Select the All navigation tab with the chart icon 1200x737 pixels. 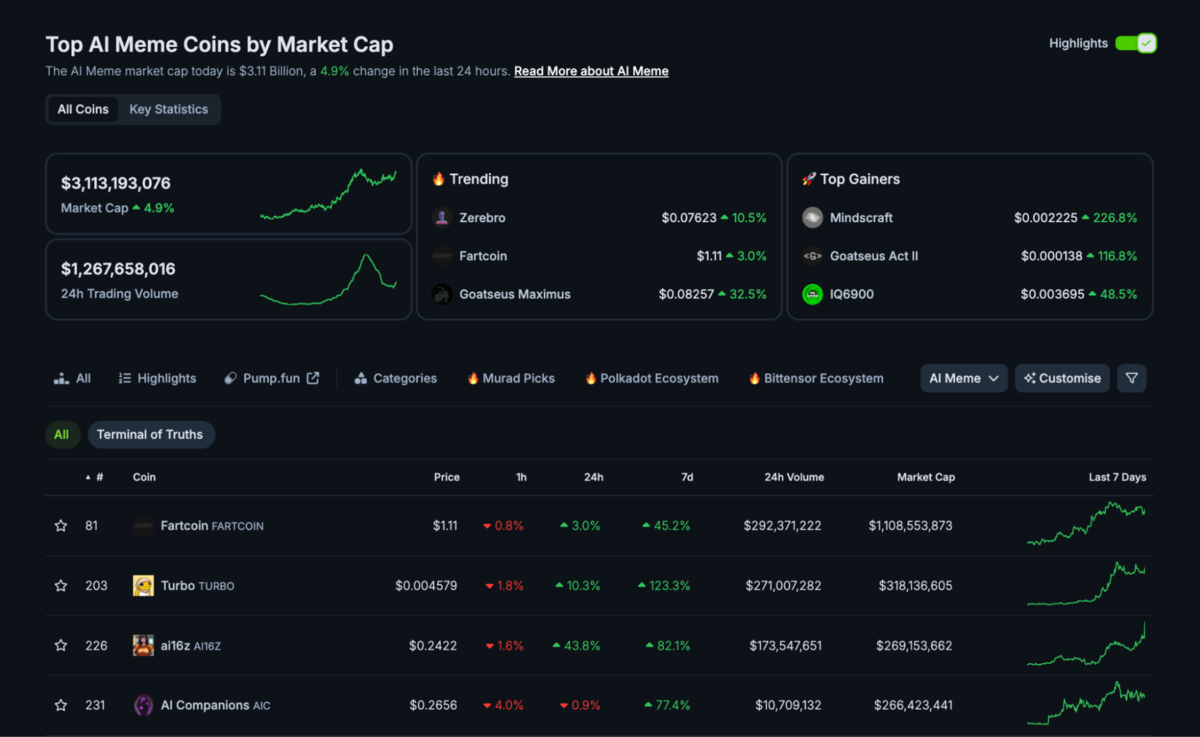pos(72,378)
